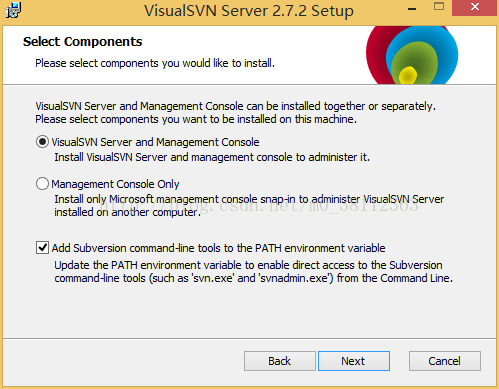Click the 'Install only Microsoft management console snap-in' description
This screenshot has width=499, height=389.
[249, 206]
